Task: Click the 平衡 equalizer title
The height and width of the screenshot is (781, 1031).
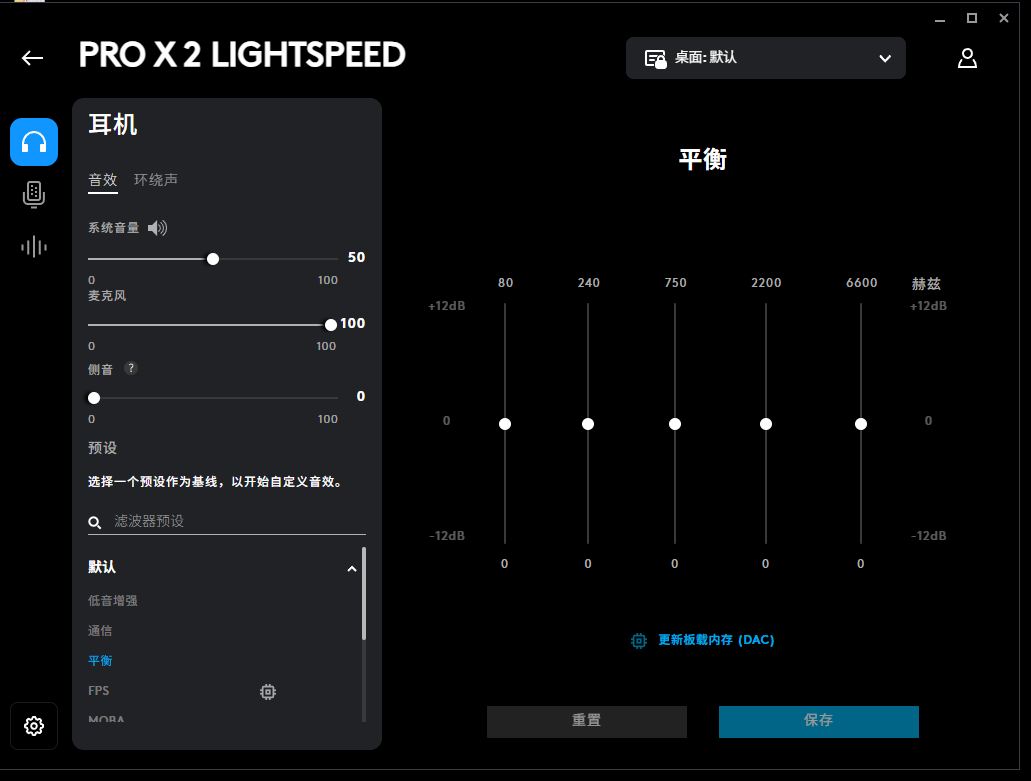Action: click(x=703, y=160)
